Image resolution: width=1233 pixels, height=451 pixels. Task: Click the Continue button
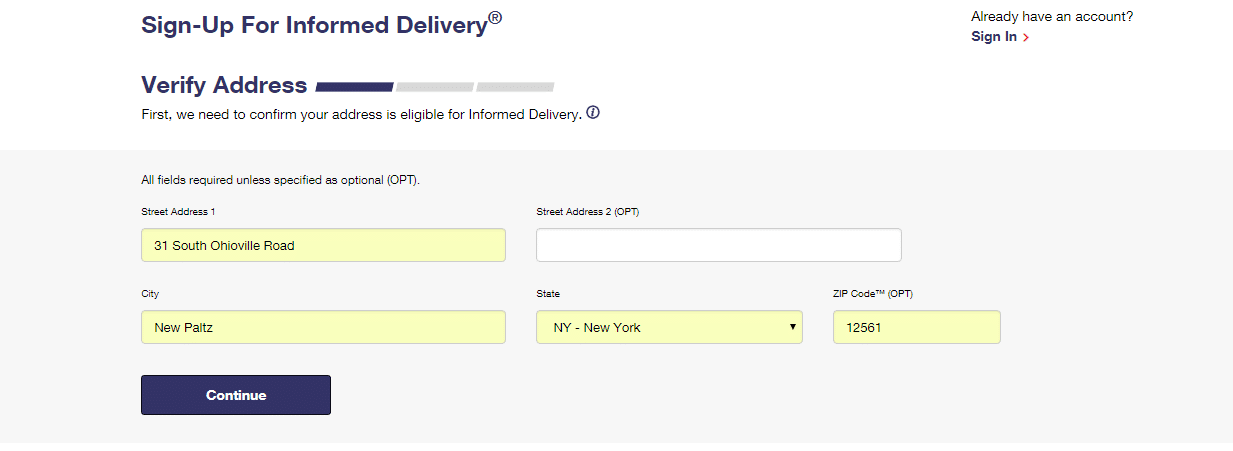point(236,395)
